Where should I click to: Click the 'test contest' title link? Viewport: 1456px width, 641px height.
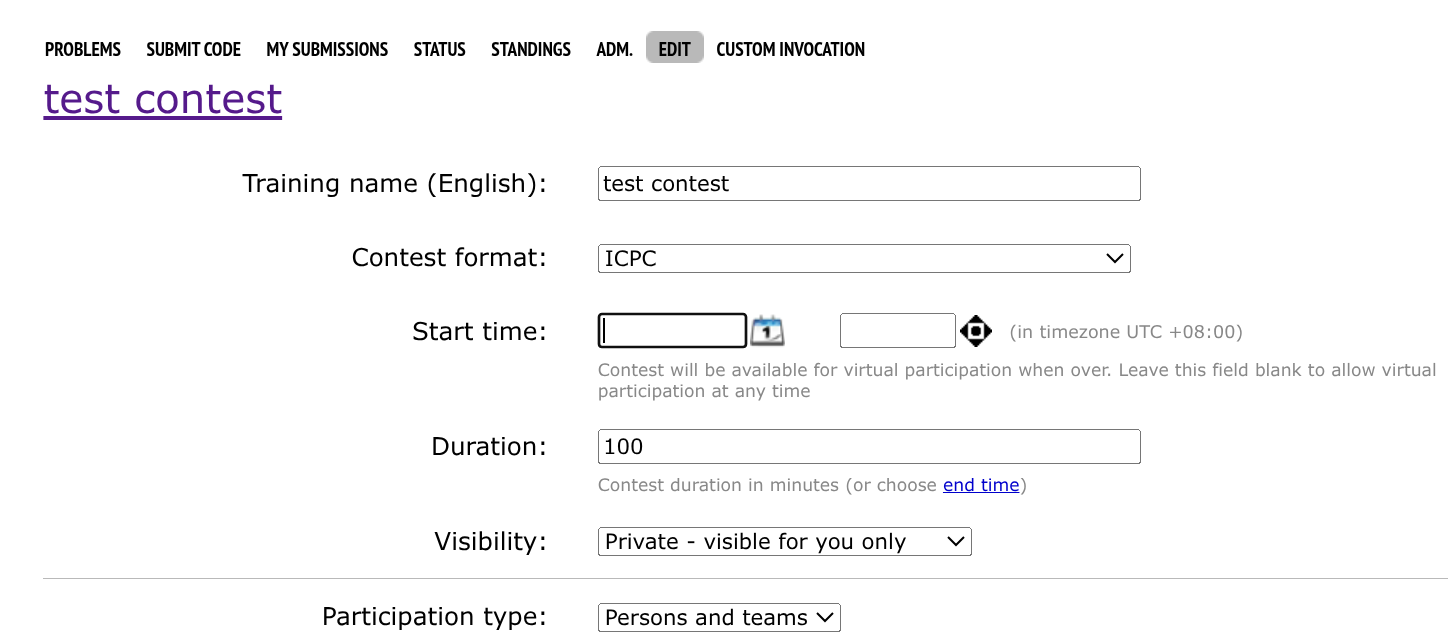pos(163,100)
